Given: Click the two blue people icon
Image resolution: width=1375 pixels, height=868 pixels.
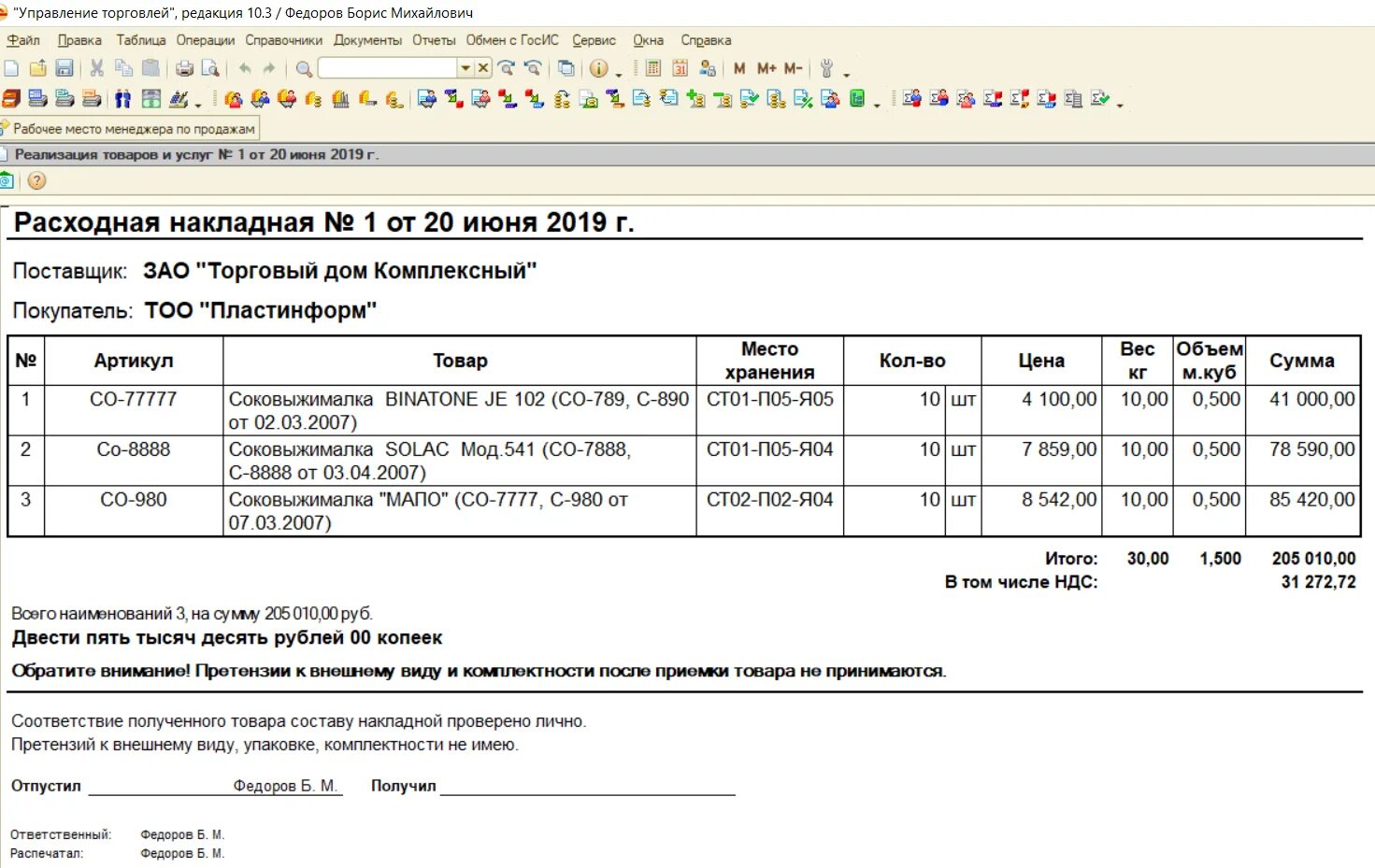Looking at the screenshot, I should tap(122, 98).
